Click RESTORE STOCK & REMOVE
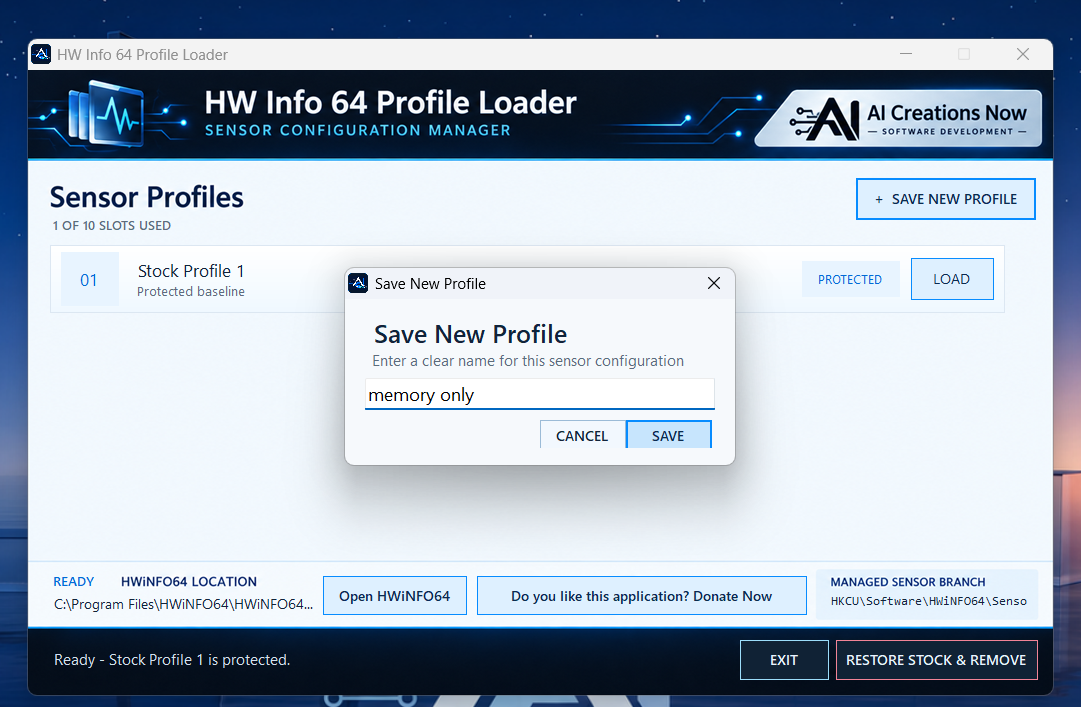 (x=936, y=660)
